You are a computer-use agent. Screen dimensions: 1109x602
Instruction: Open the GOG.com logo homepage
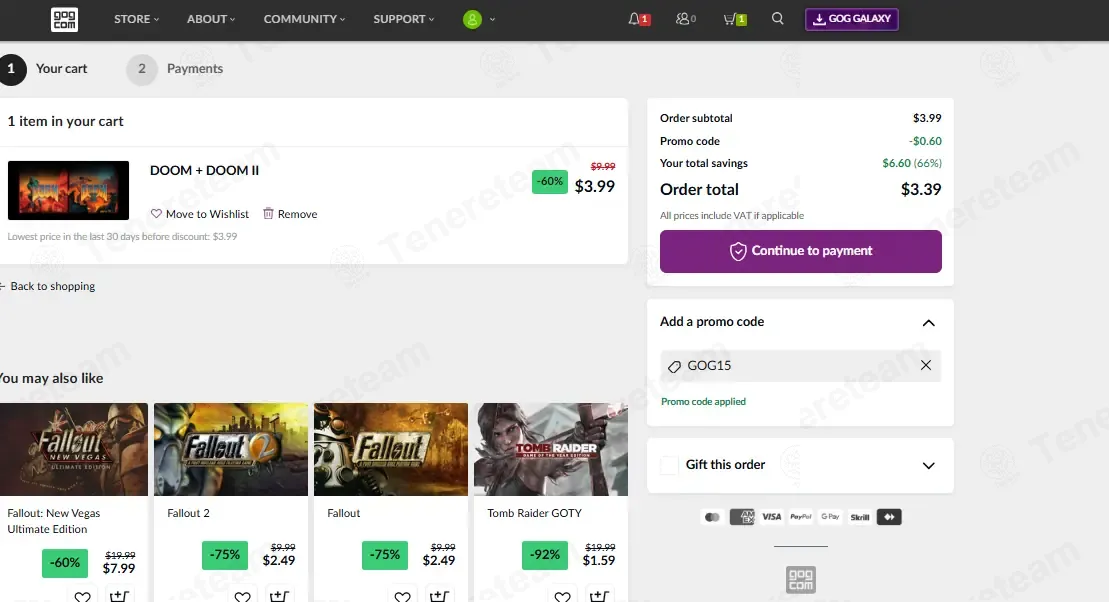pyautogui.click(x=64, y=19)
